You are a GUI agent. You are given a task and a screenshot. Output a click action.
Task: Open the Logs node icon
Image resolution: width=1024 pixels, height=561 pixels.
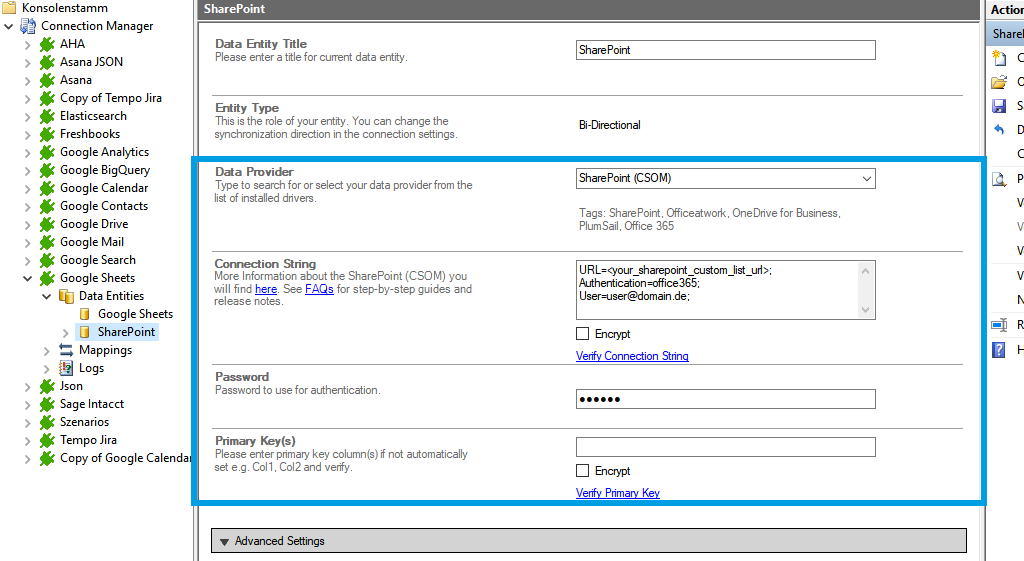click(66, 368)
